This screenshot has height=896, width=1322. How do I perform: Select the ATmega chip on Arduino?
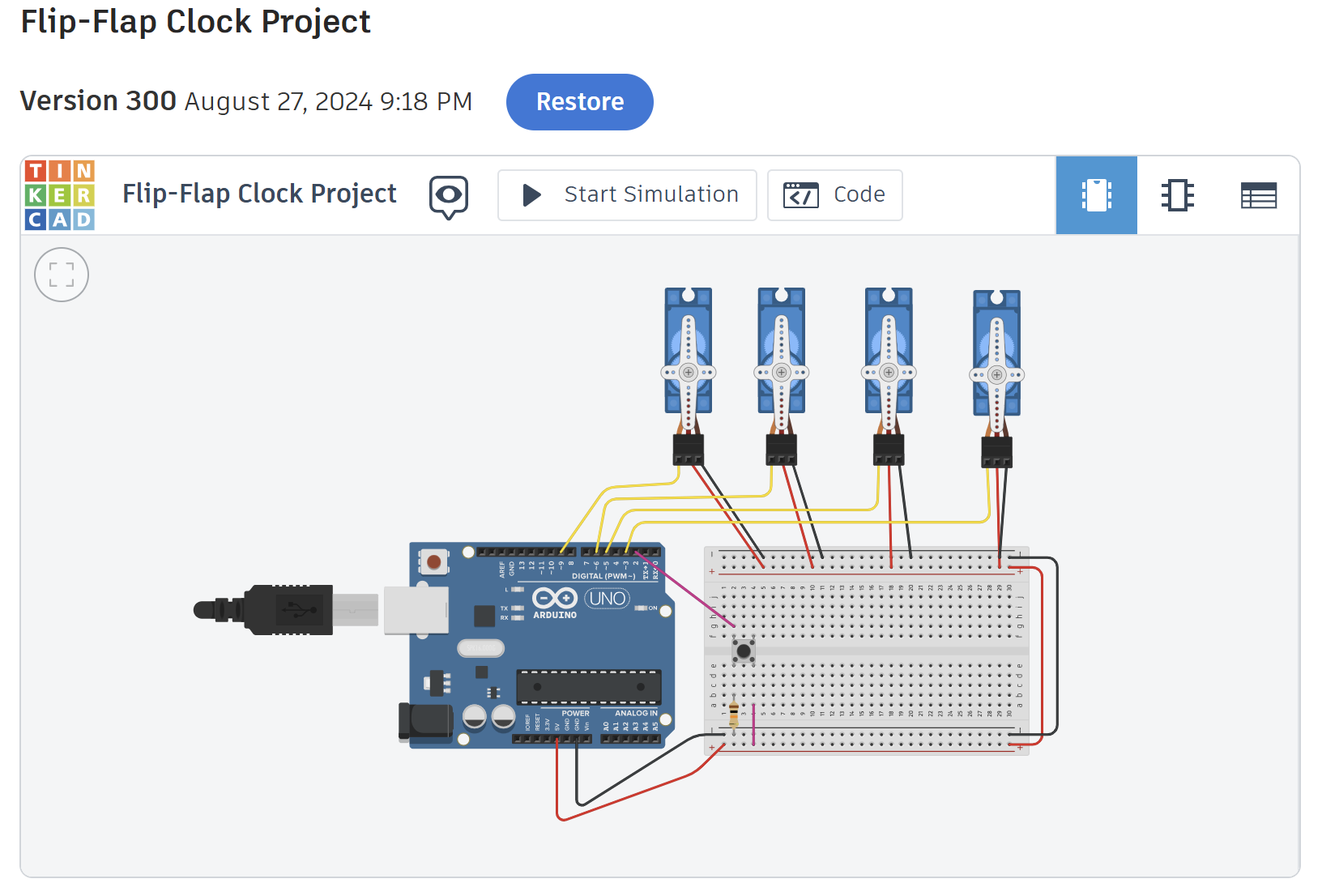pyautogui.click(x=589, y=687)
